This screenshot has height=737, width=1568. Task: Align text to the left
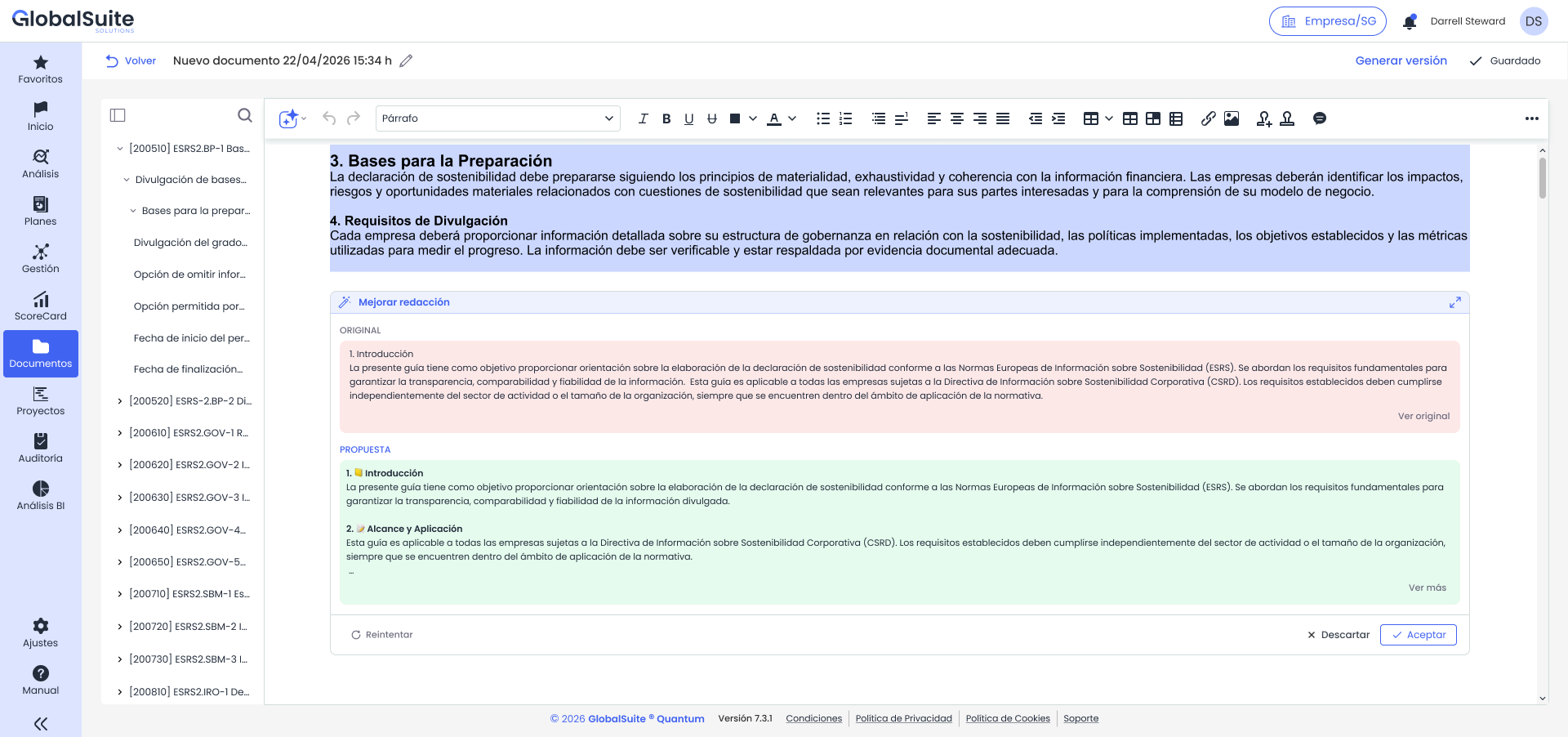[934, 118]
